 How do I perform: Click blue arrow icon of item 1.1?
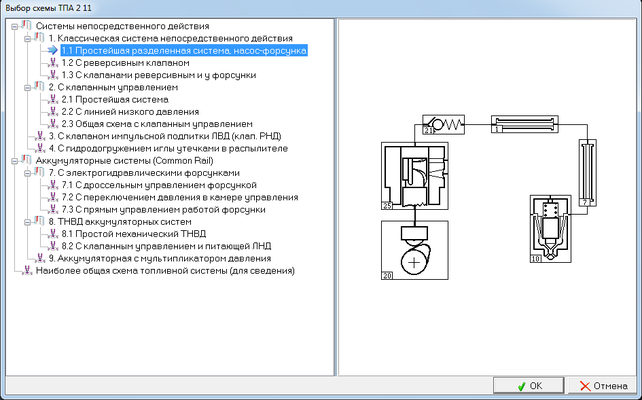tap(52, 50)
